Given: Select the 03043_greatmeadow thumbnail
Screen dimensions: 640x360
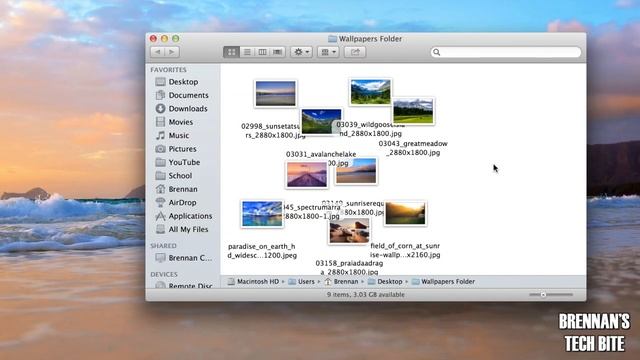Looking at the screenshot, I should tap(413, 111).
